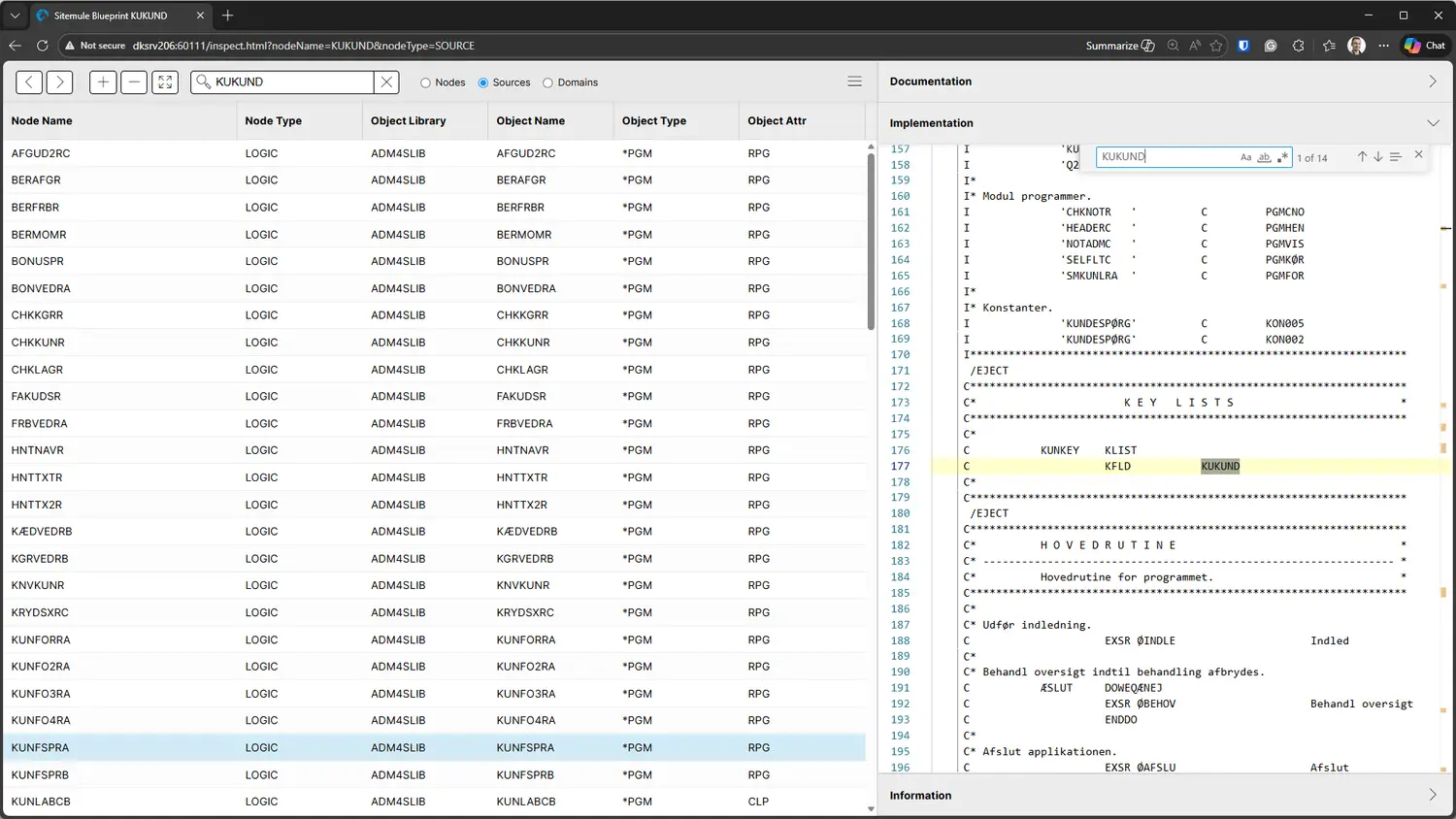1456x819 pixels.
Task: Click the read aloud icon
Action: coord(1195,46)
